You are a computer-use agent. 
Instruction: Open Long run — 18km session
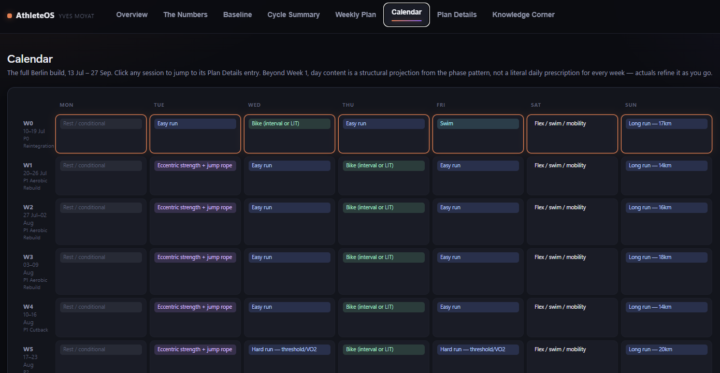[x=666, y=257]
